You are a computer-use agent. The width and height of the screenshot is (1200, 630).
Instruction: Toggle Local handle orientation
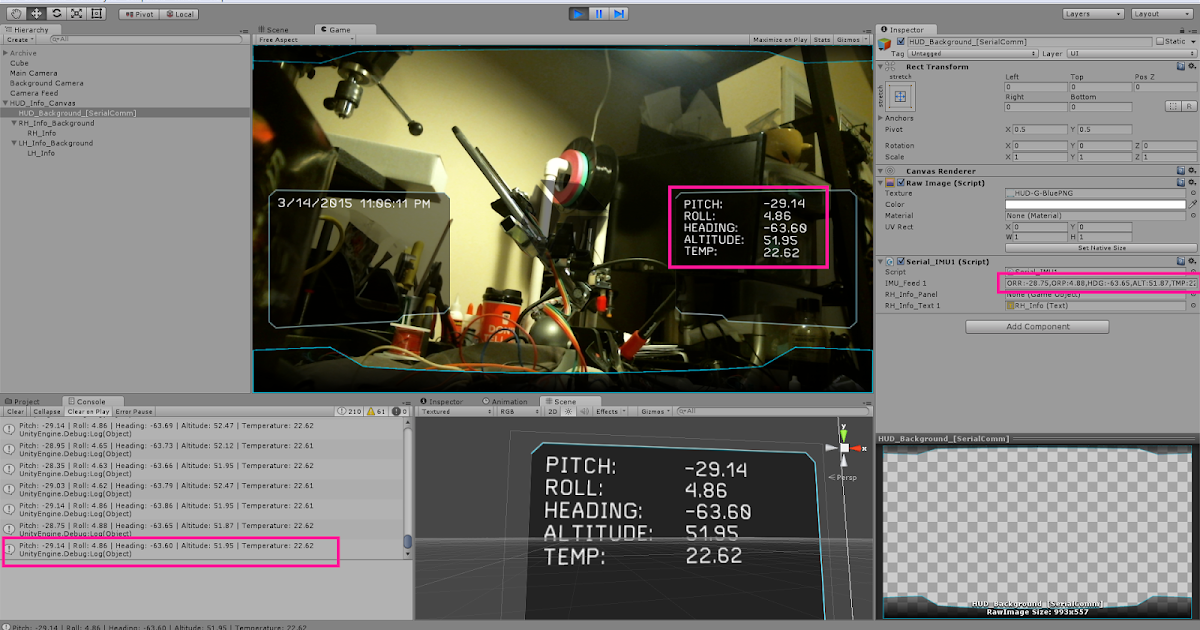[x=180, y=13]
